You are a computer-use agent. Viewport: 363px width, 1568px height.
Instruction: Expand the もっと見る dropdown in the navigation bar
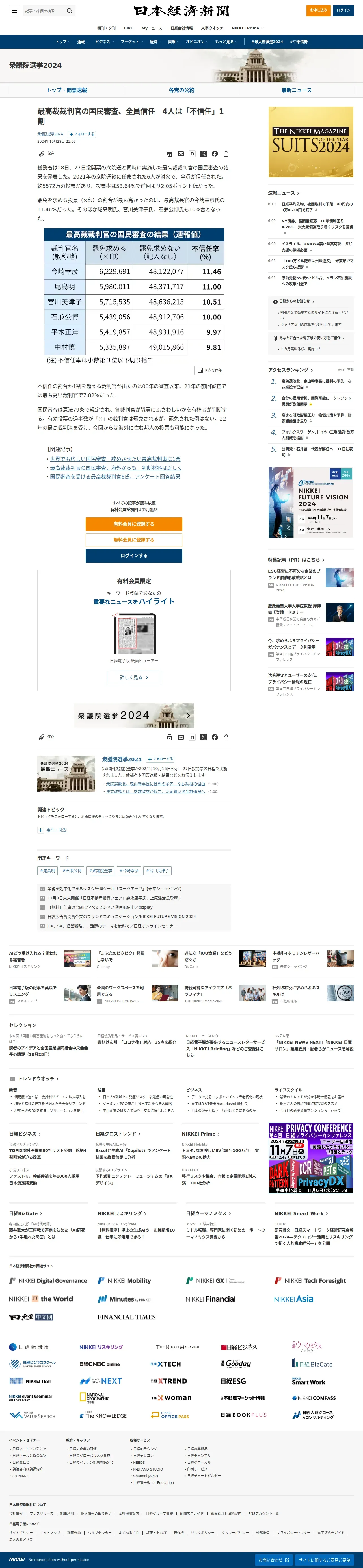point(226,42)
